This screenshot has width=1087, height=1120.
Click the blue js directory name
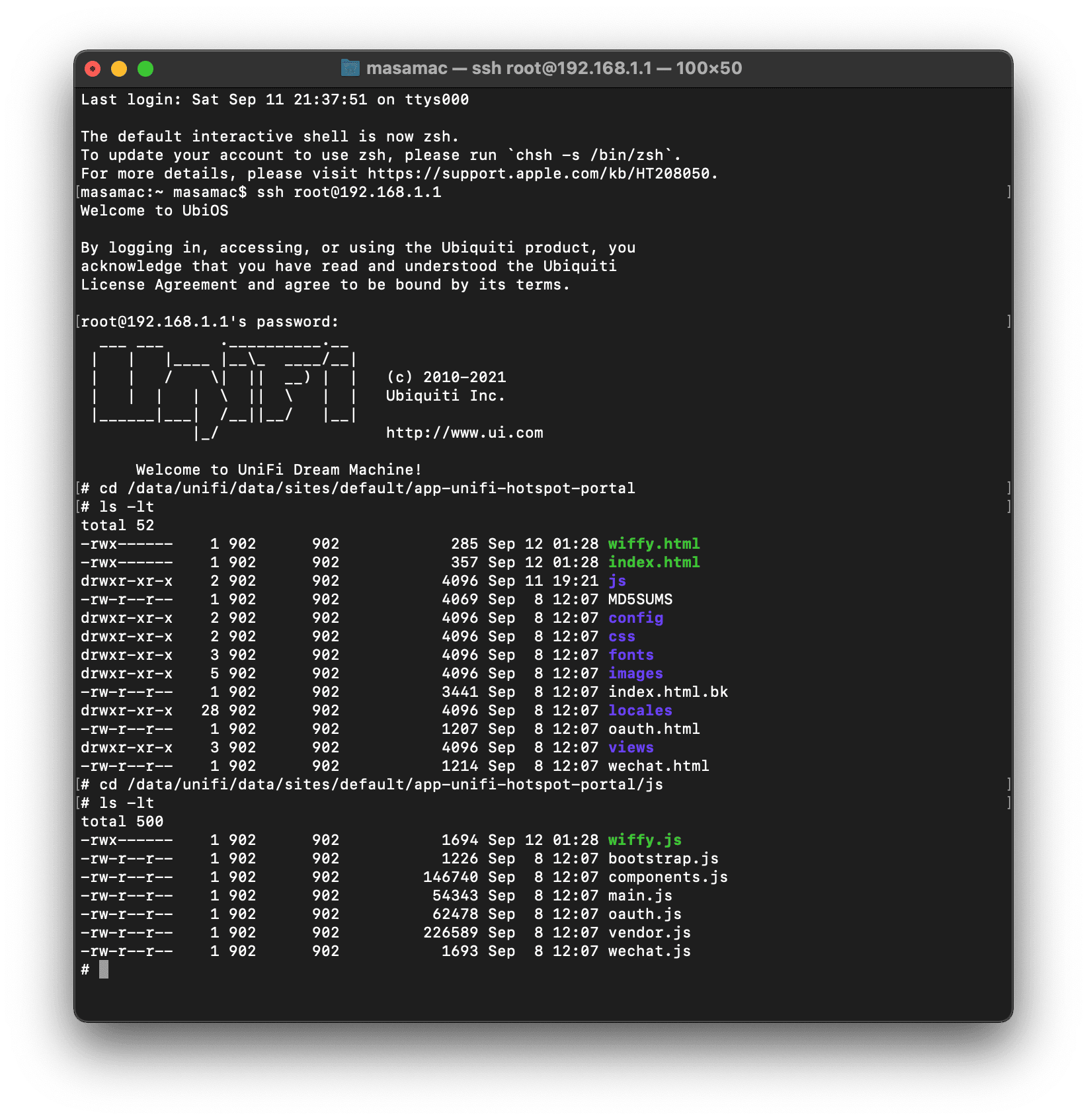pos(618,581)
